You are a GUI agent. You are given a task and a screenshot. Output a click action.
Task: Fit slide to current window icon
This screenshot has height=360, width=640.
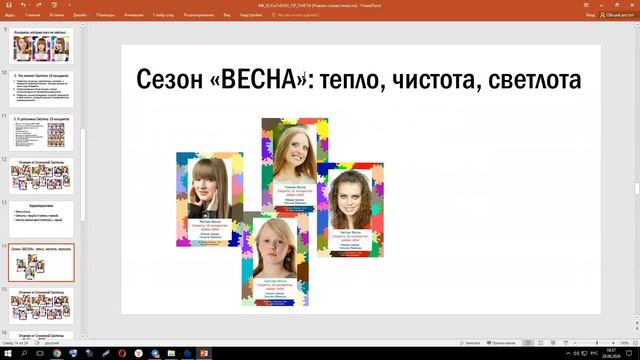(x=635, y=343)
